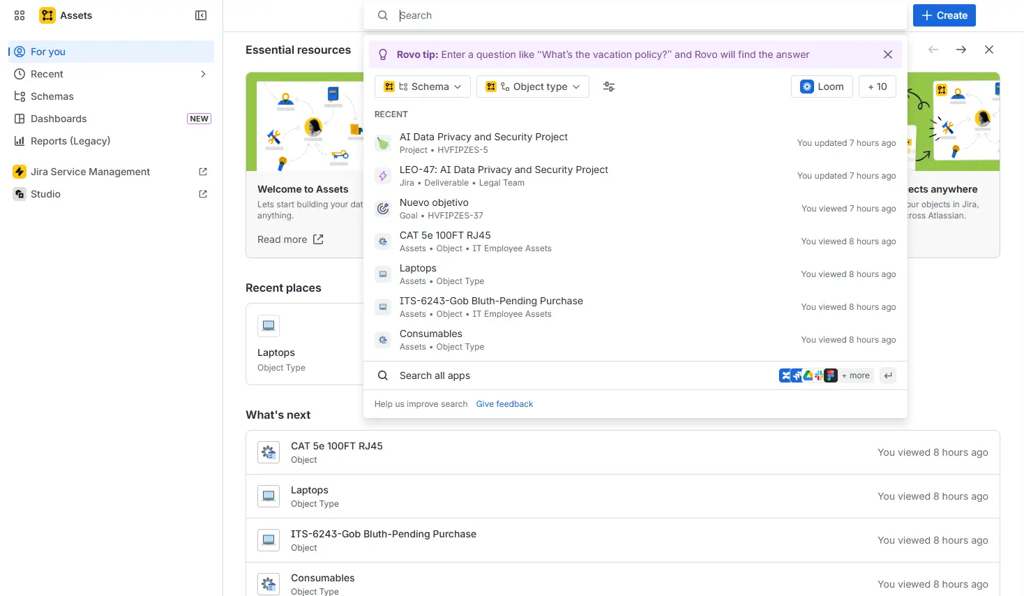This screenshot has height=596, width=1024.
Task: Toggle the +10 apps indicator
Action: (x=877, y=86)
